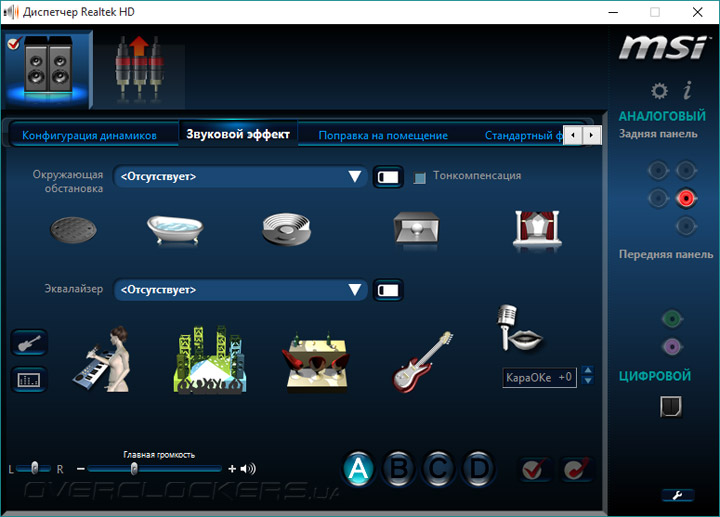Adjust the L/R balance slider handle

click(x=35, y=468)
